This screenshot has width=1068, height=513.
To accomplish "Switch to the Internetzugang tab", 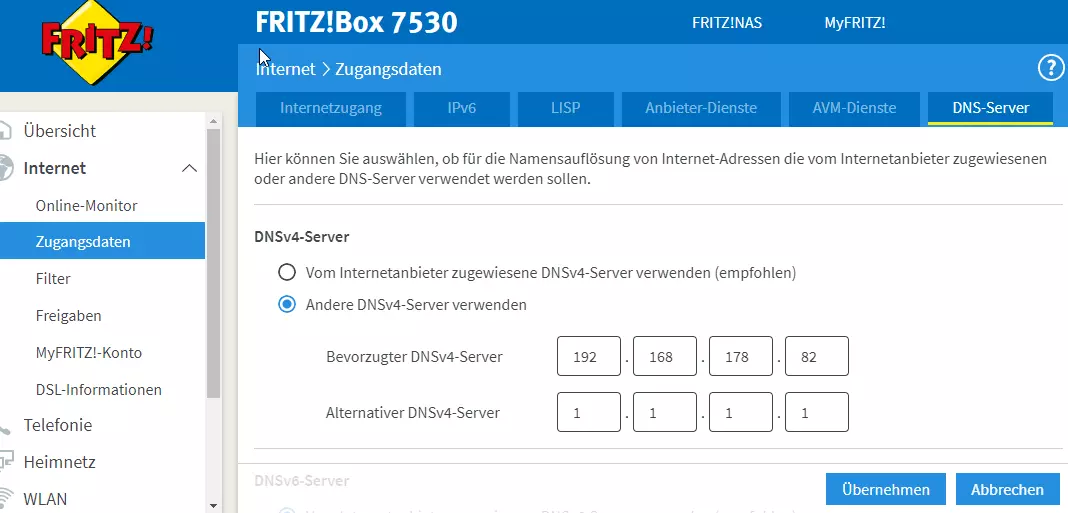I will pos(331,108).
